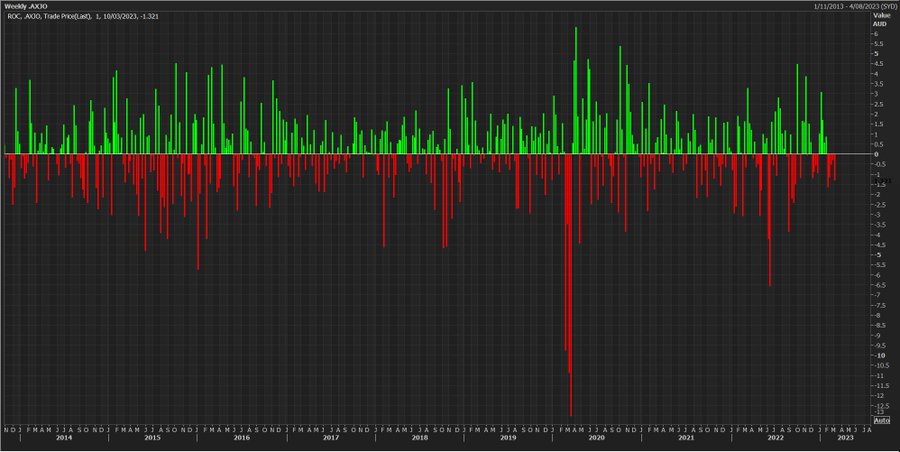Click the Auto scale button
900x452 pixels.
(x=881, y=421)
